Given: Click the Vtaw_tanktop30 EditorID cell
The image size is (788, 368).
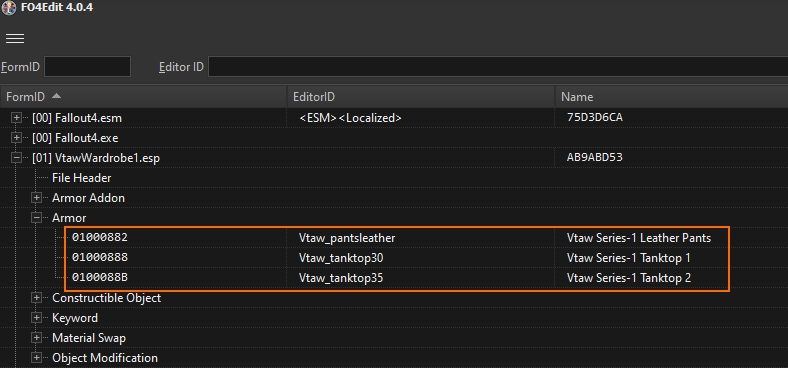Looking at the screenshot, I should point(341,258).
